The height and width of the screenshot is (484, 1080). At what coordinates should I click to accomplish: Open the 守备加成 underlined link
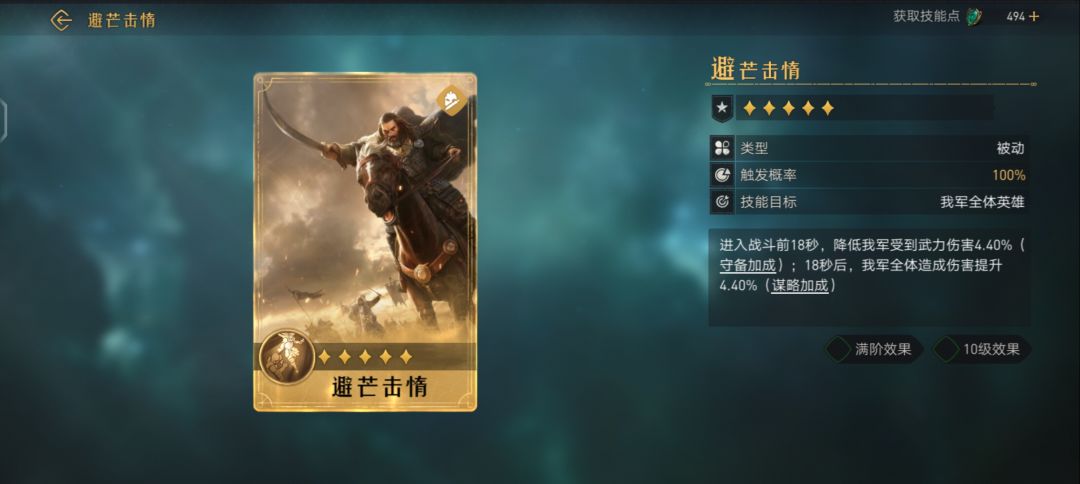(747, 265)
